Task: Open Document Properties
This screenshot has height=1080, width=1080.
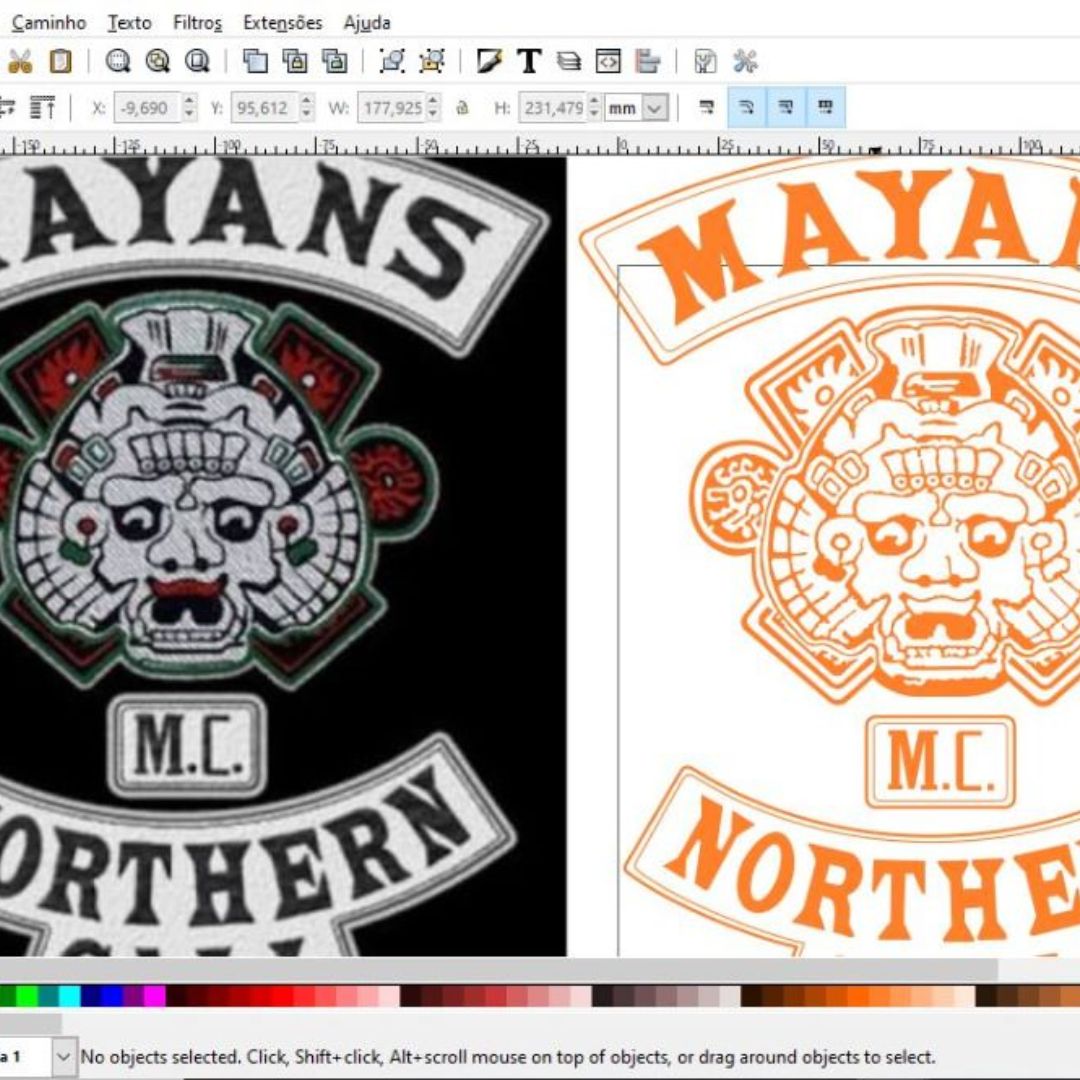Action: click(x=705, y=62)
